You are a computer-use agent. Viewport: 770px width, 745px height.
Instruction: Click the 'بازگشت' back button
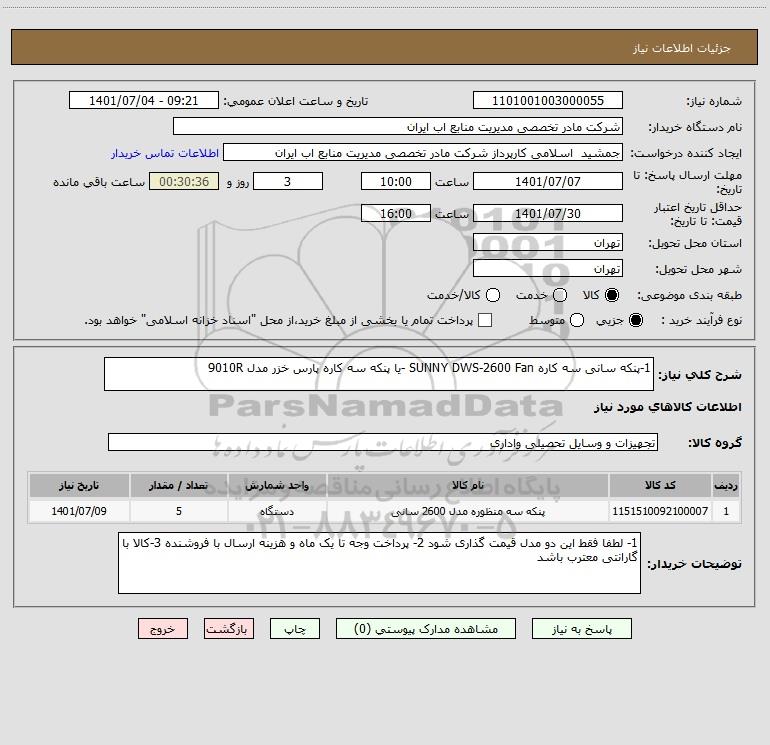click(x=229, y=629)
